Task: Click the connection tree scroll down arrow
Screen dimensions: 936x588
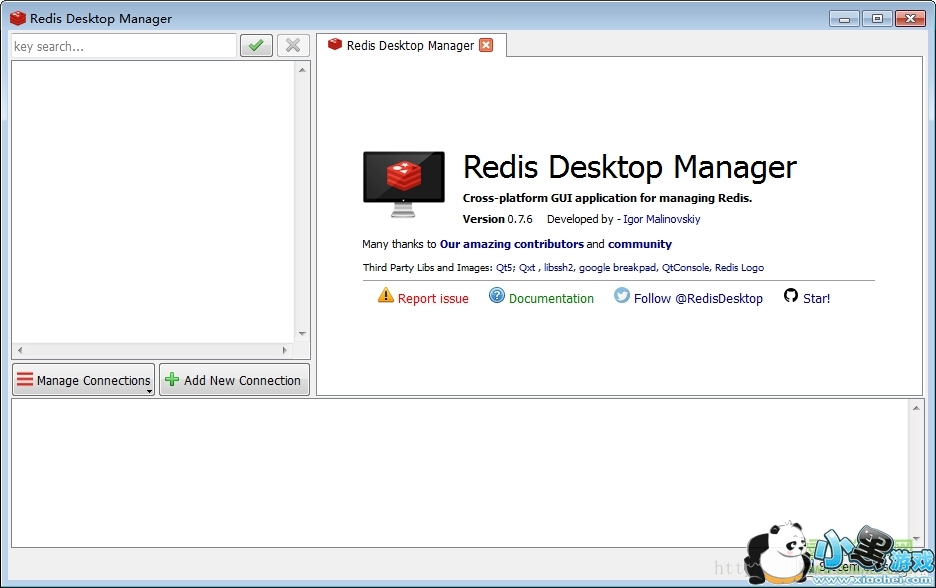Action: point(302,334)
